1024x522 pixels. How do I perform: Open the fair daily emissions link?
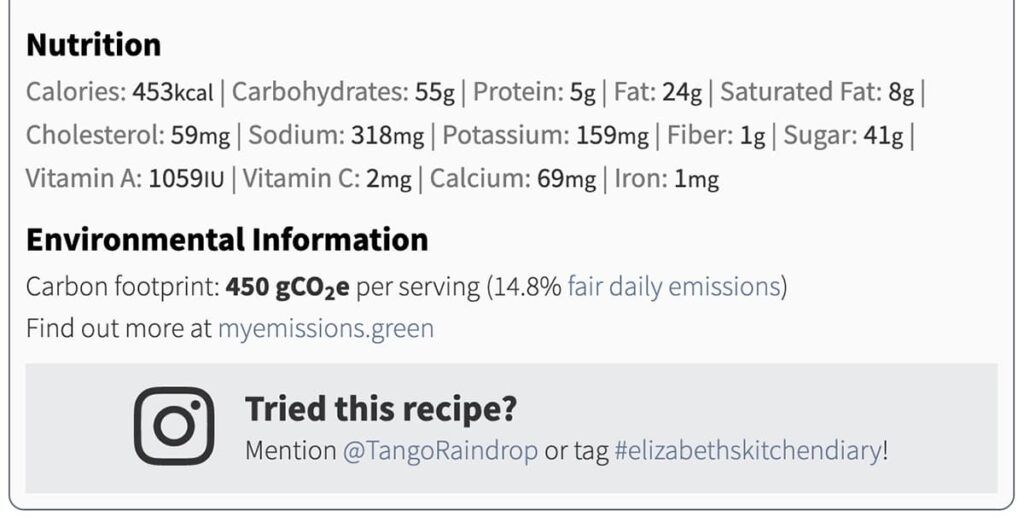[x=674, y=287]
